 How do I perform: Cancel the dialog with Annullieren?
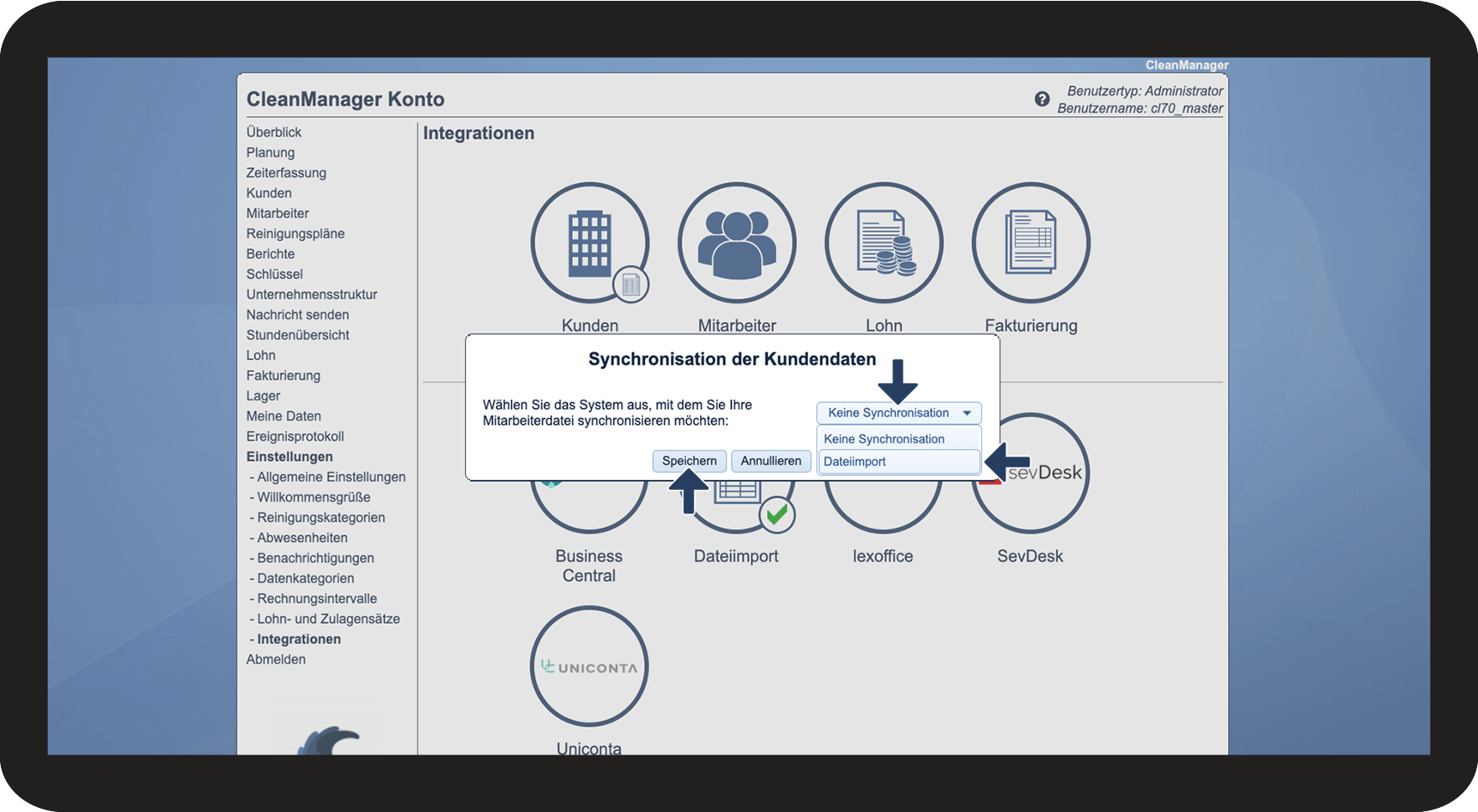click(x=771, y=461)
